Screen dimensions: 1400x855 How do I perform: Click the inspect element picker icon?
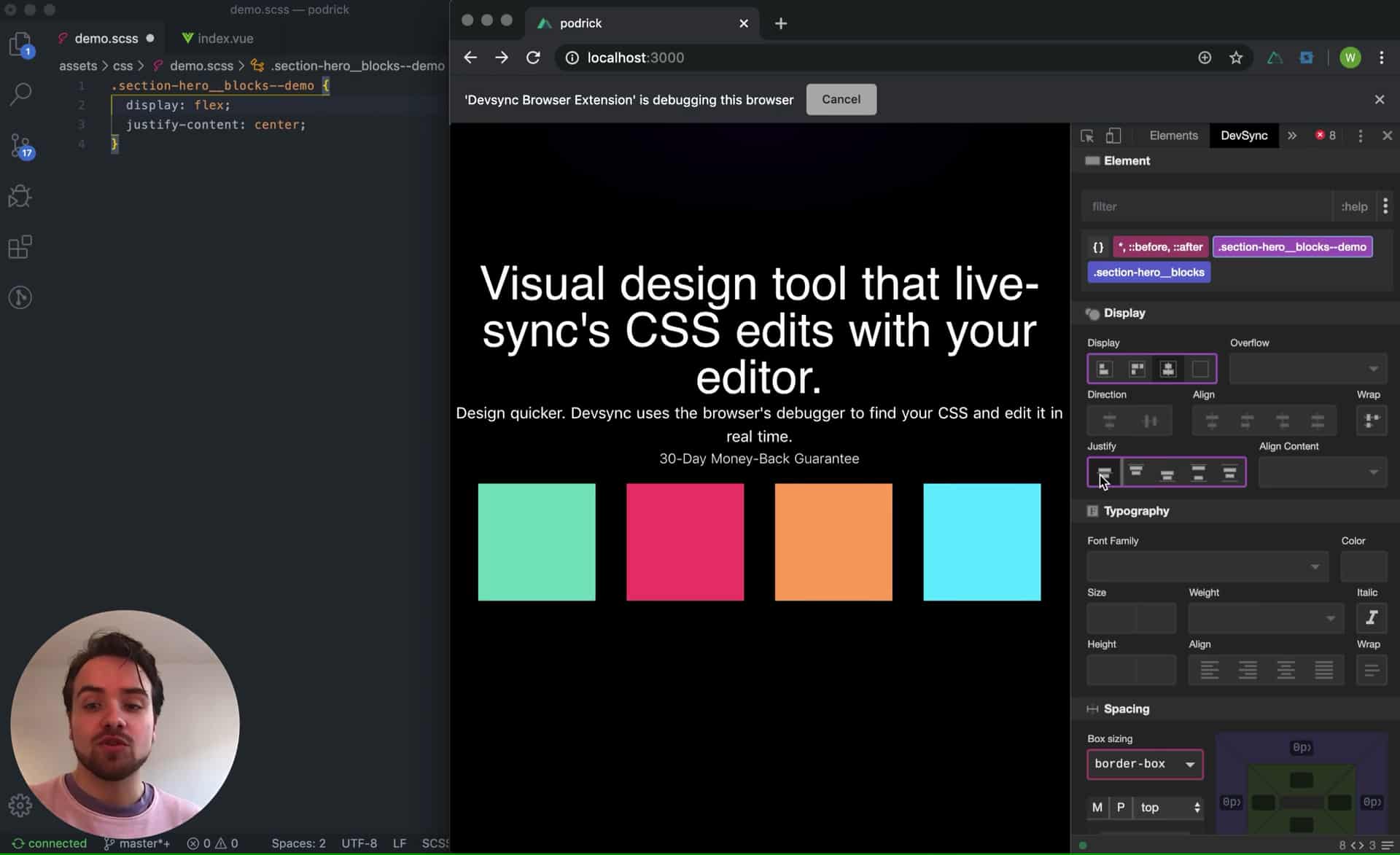1086,136
